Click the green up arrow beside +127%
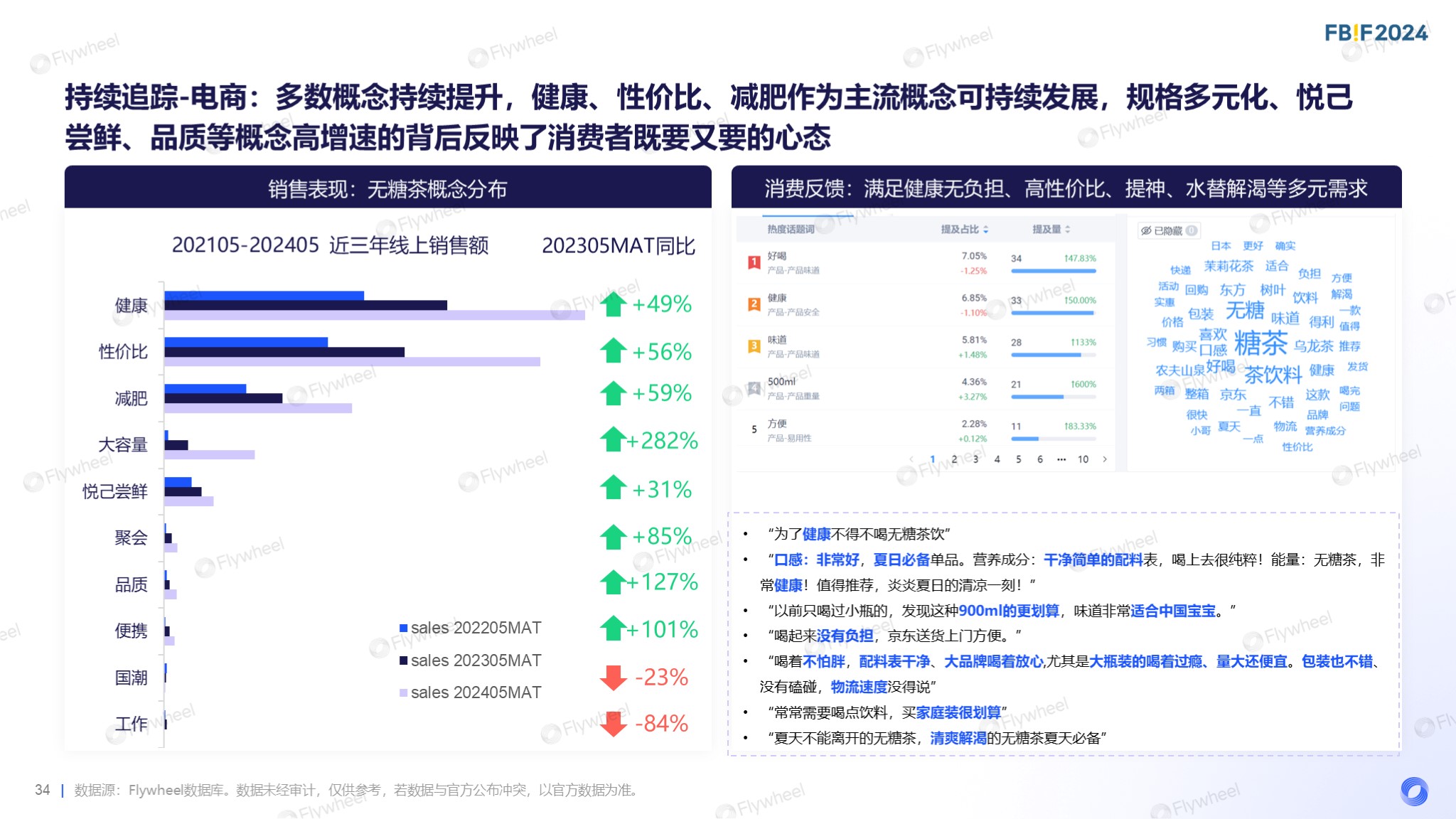The height and width of the screenshot is (819, 1456). tap(613, 582)
